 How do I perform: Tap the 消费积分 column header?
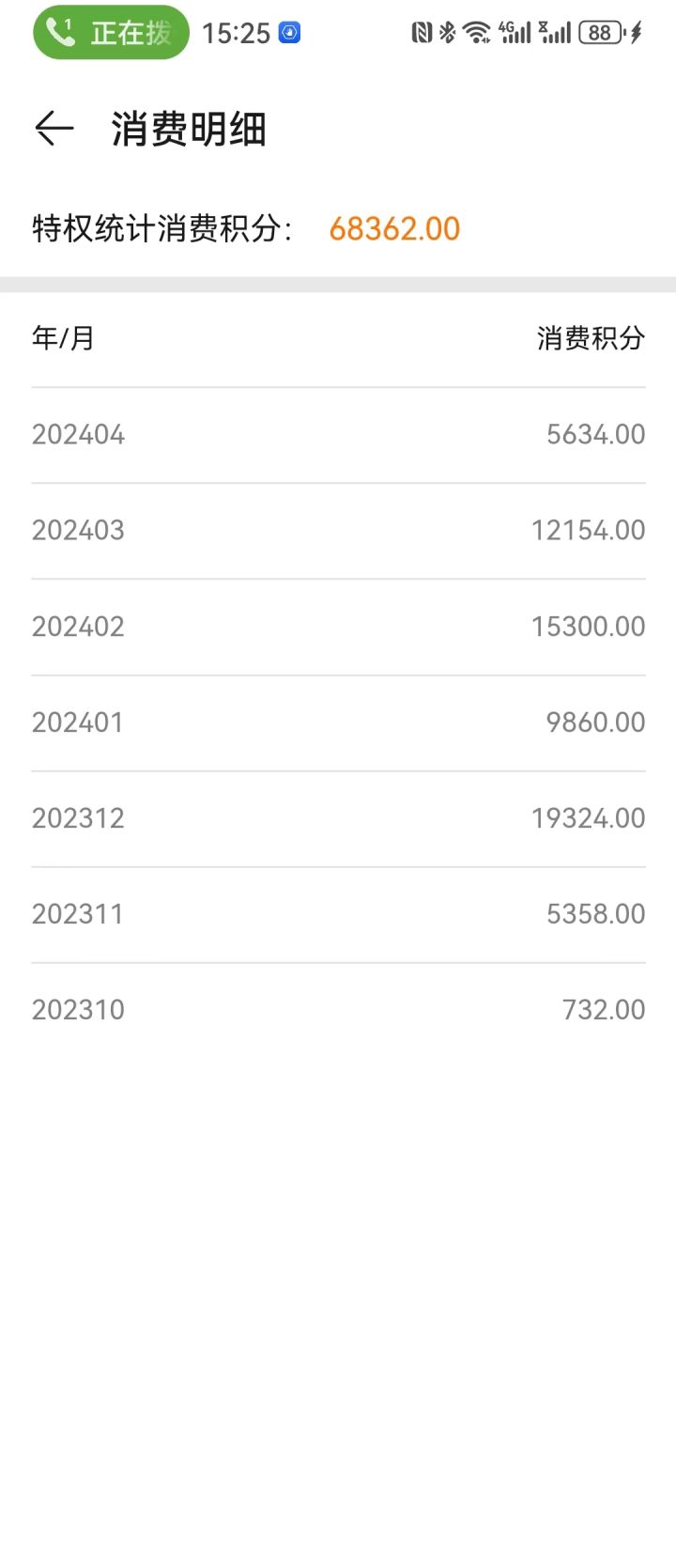pos(591,338)
